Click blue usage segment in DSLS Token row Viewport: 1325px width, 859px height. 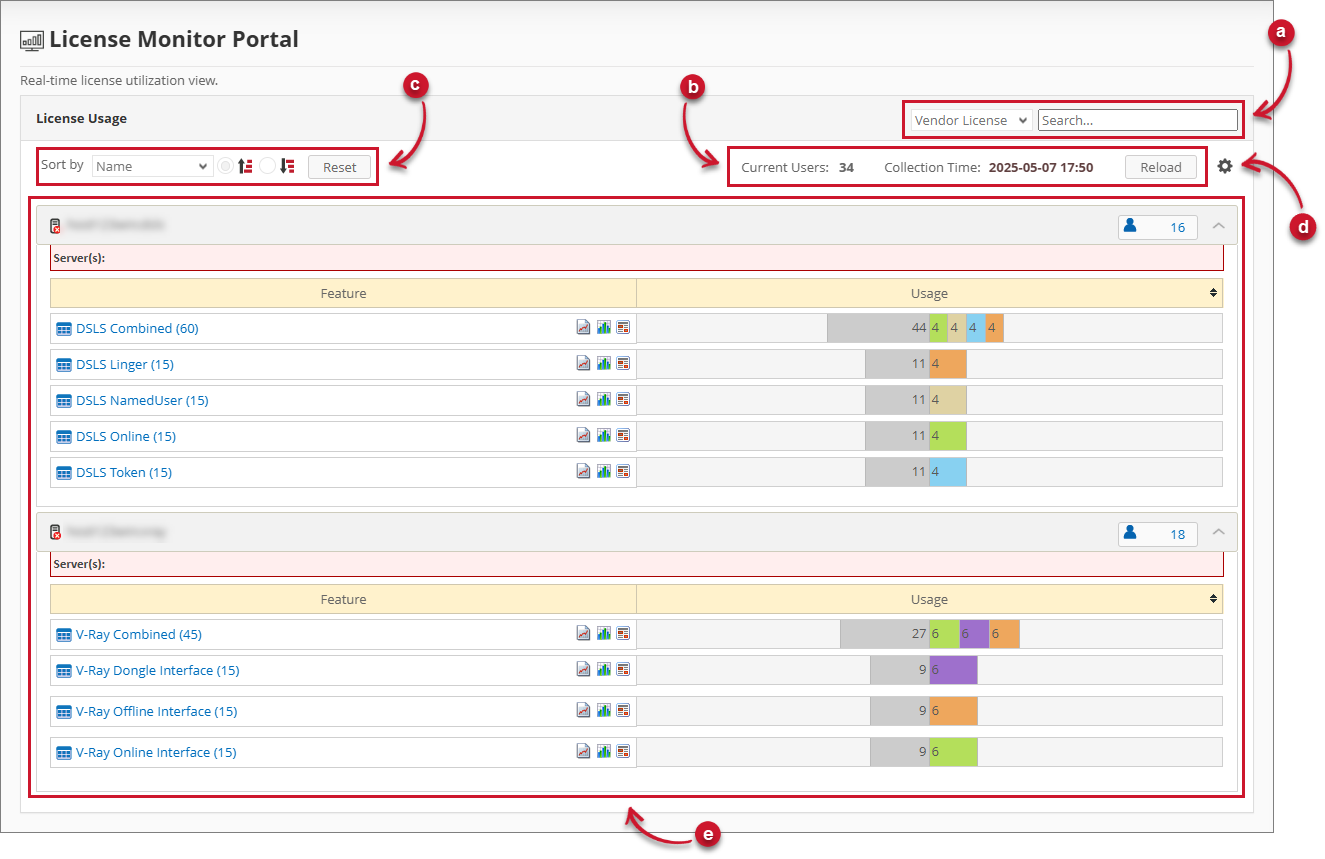pos(947,472)
